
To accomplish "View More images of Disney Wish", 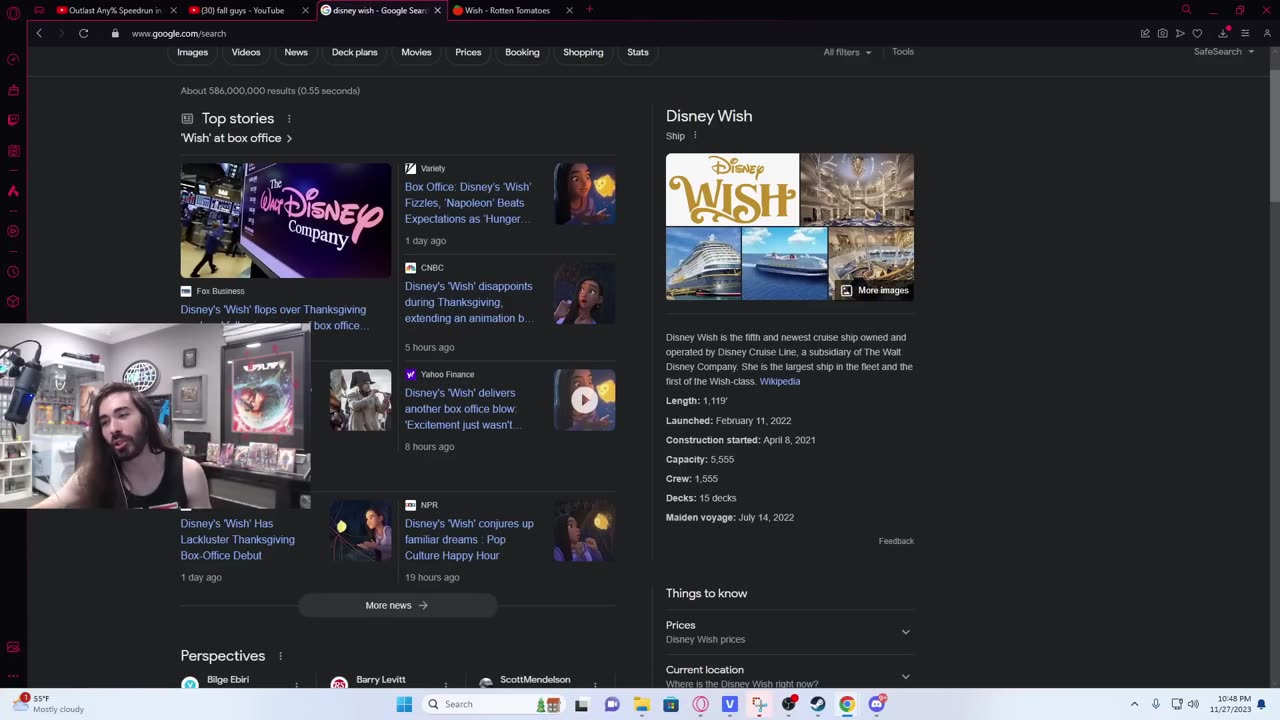I will pyautogui.click(x=874, y=290).
